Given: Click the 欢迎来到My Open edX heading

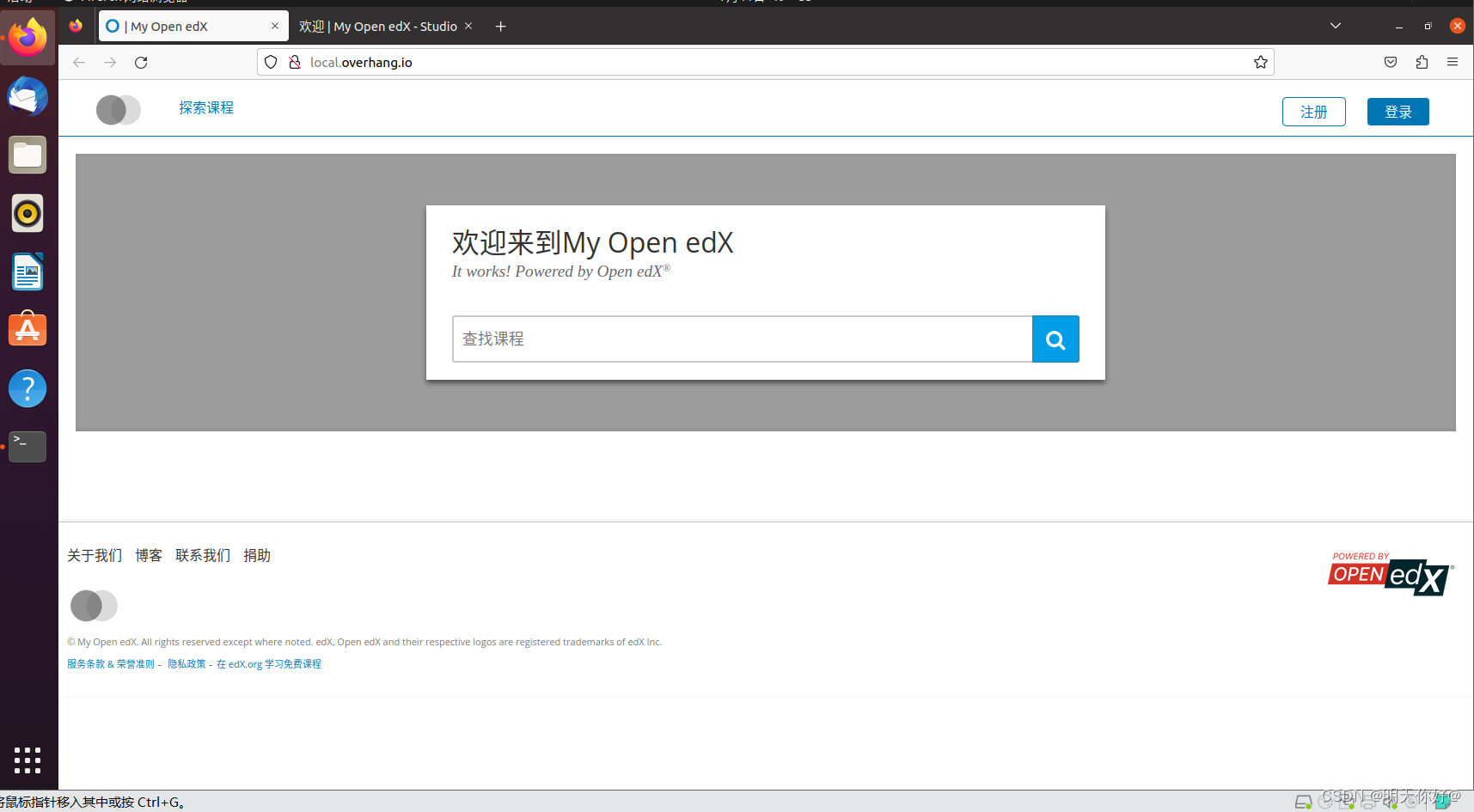Looking at the screenshot, I should tap(593, 243).
